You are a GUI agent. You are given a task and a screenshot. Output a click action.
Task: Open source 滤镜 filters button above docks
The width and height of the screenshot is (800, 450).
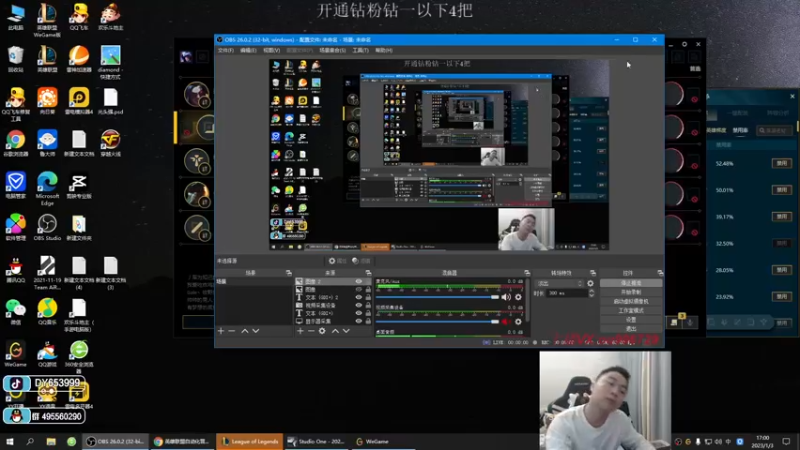[361, 261]
